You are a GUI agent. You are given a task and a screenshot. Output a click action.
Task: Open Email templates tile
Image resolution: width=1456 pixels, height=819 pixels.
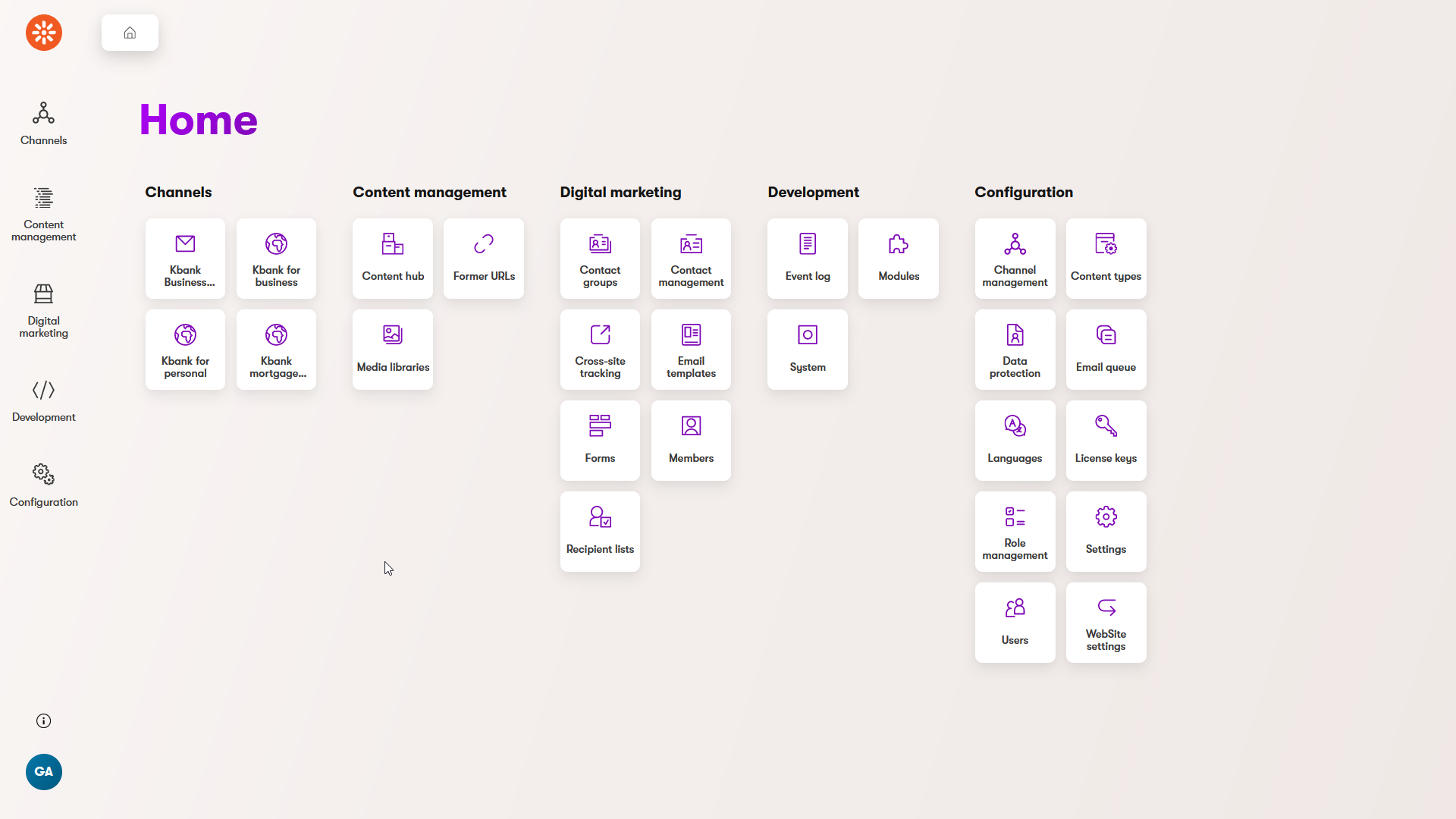point(691,350)
